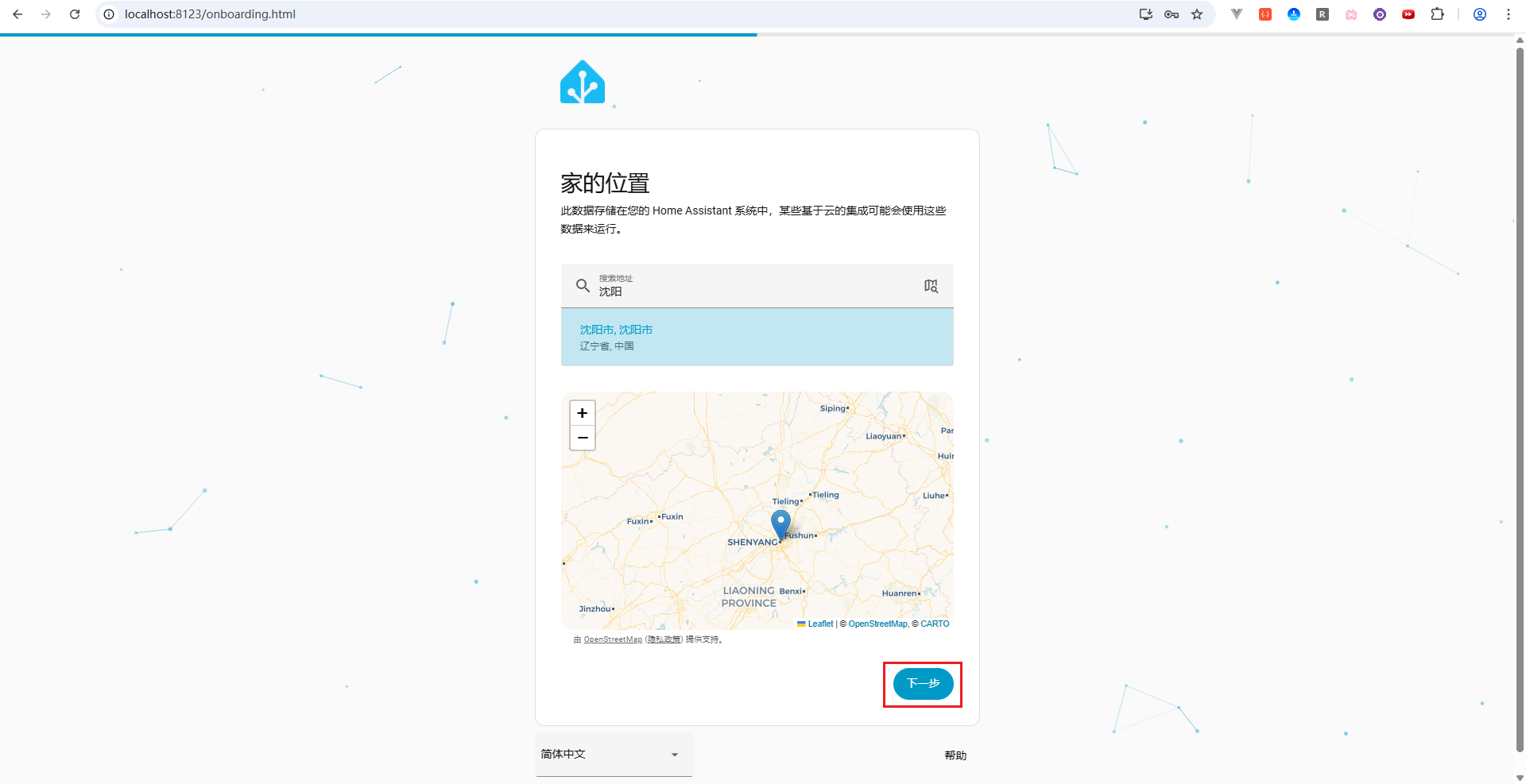Open the 帮助 help link

(955, 755)
